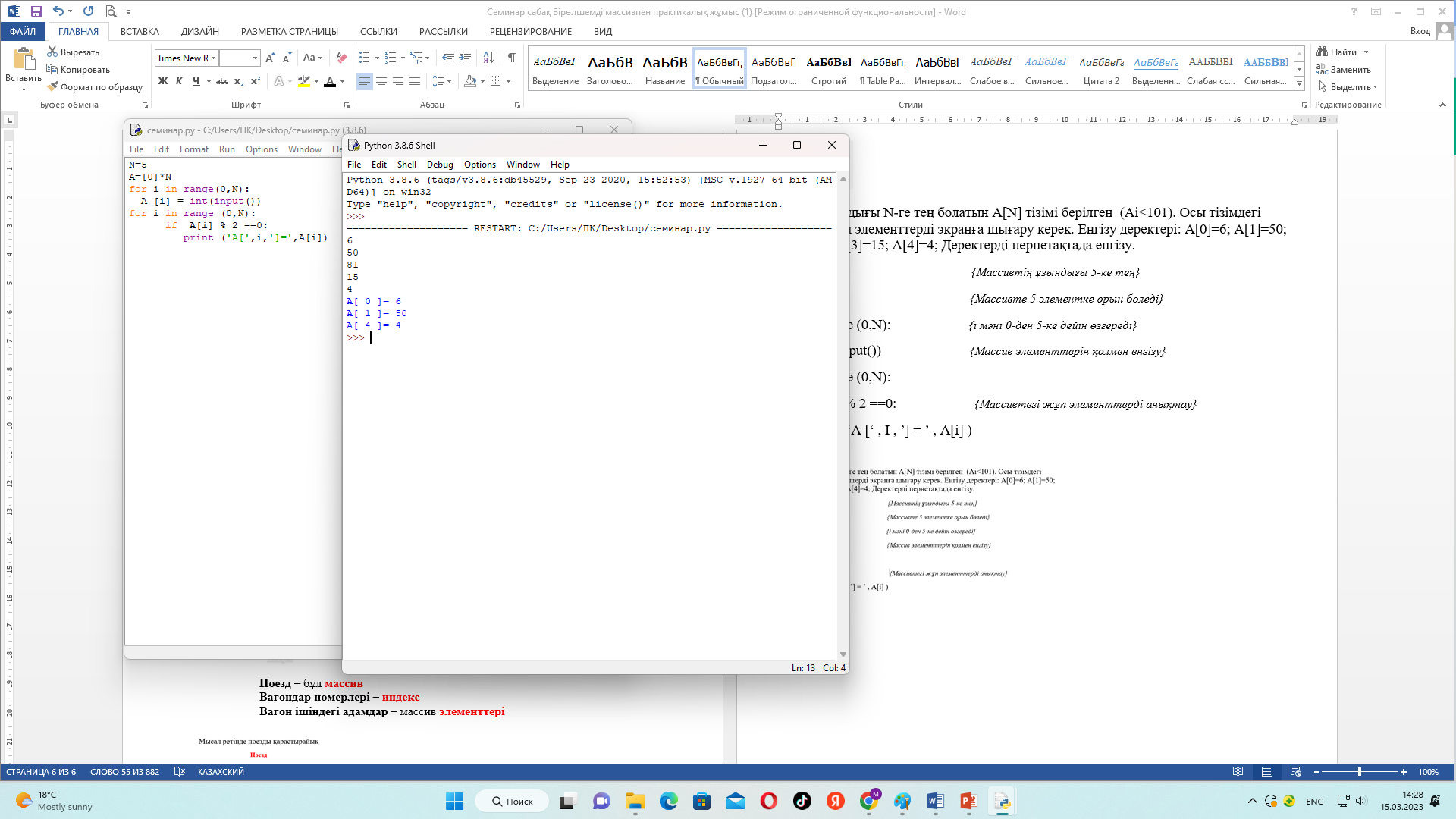Click the sort A-Z icon
This screenshot has height=819, width=1456.
(x=488, y=58)
